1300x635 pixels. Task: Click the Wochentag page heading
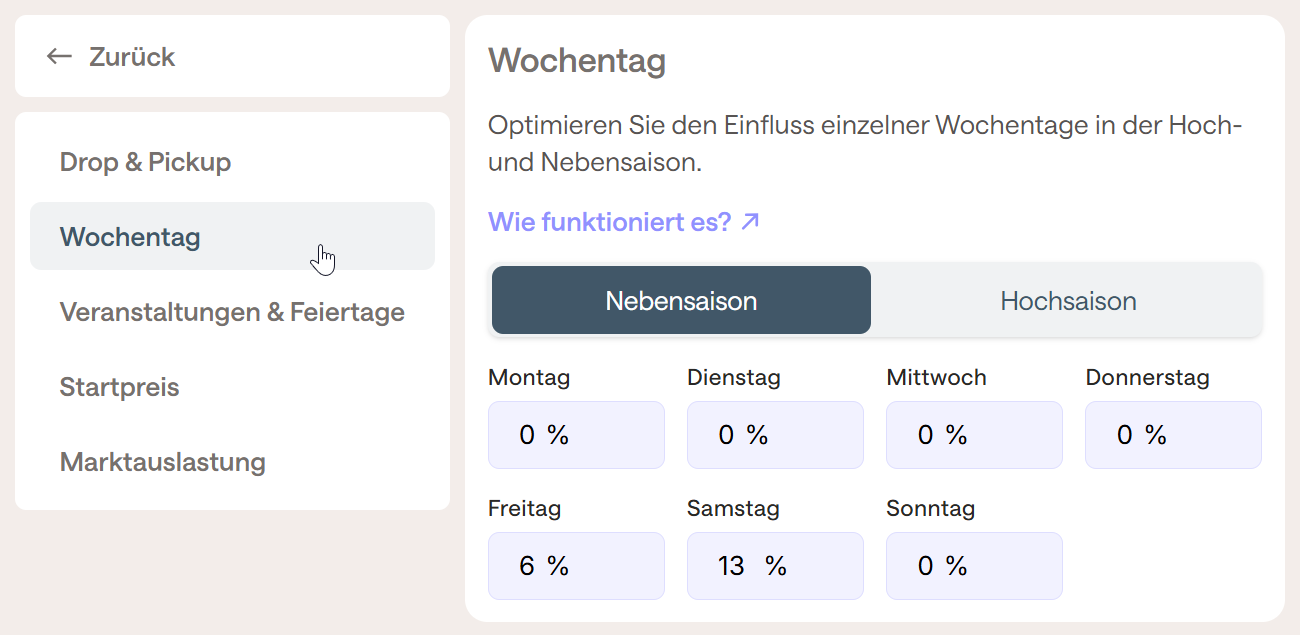tap(577, 61)
